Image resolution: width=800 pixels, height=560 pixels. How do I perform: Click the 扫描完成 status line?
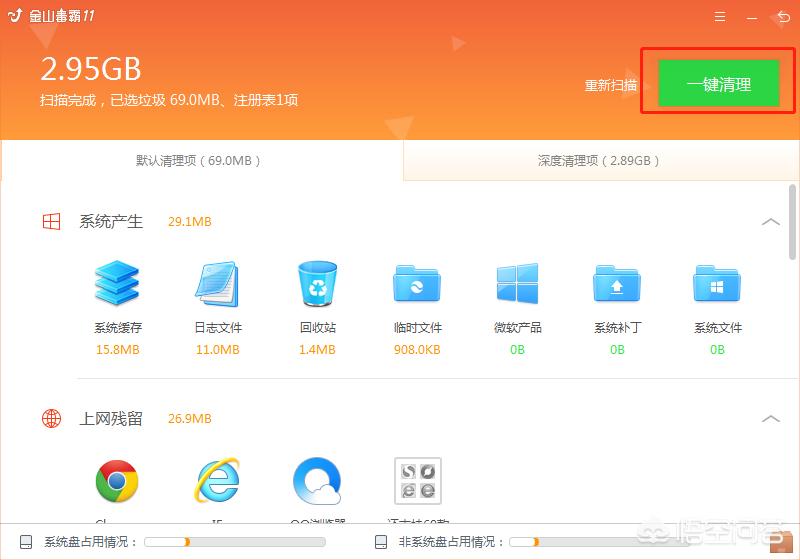pos(169,100)
